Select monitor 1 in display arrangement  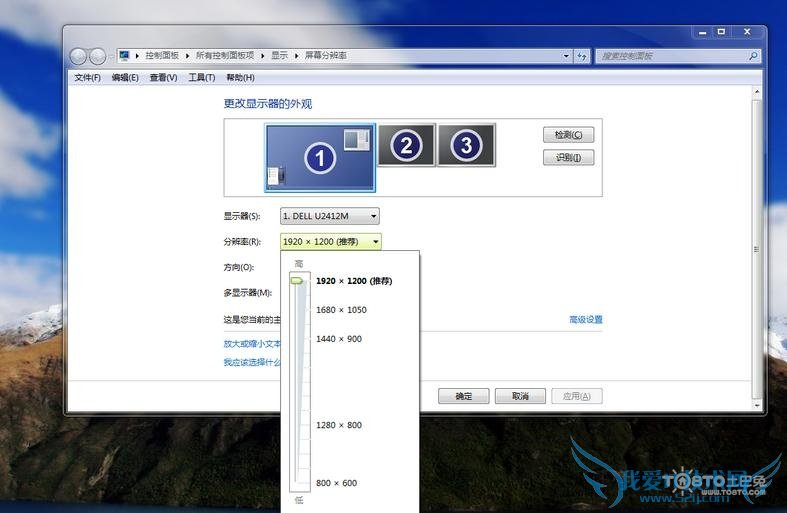(x=320, y=157)
